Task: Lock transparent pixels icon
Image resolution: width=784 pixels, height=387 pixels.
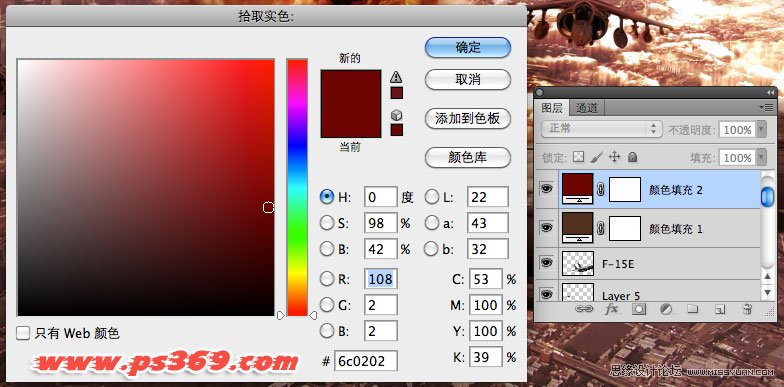Action: 578,158
